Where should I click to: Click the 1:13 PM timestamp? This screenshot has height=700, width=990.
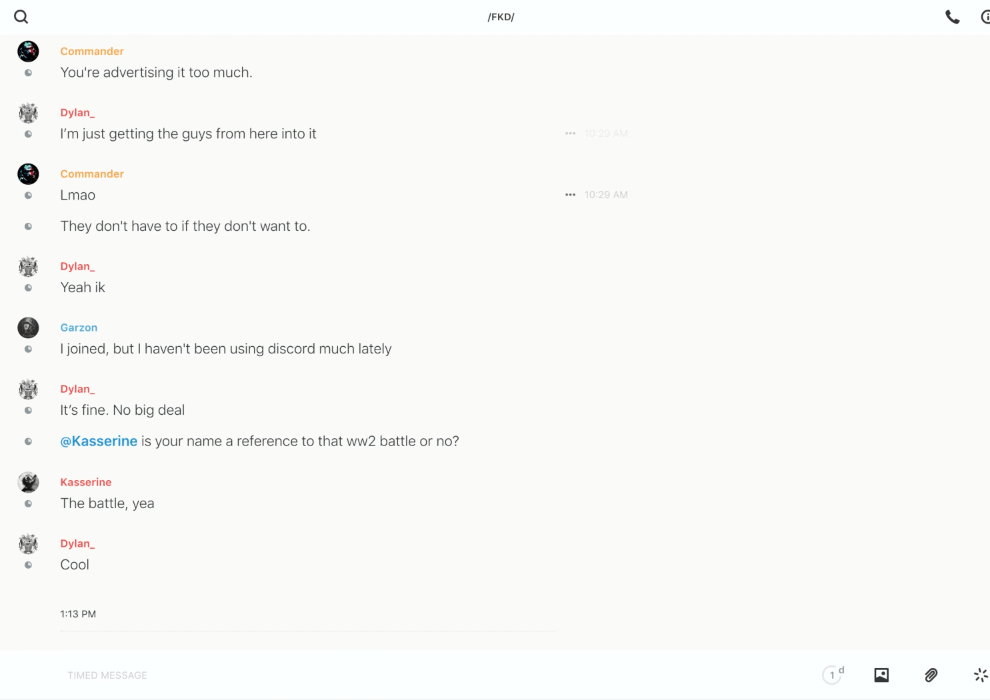[78, 614]
